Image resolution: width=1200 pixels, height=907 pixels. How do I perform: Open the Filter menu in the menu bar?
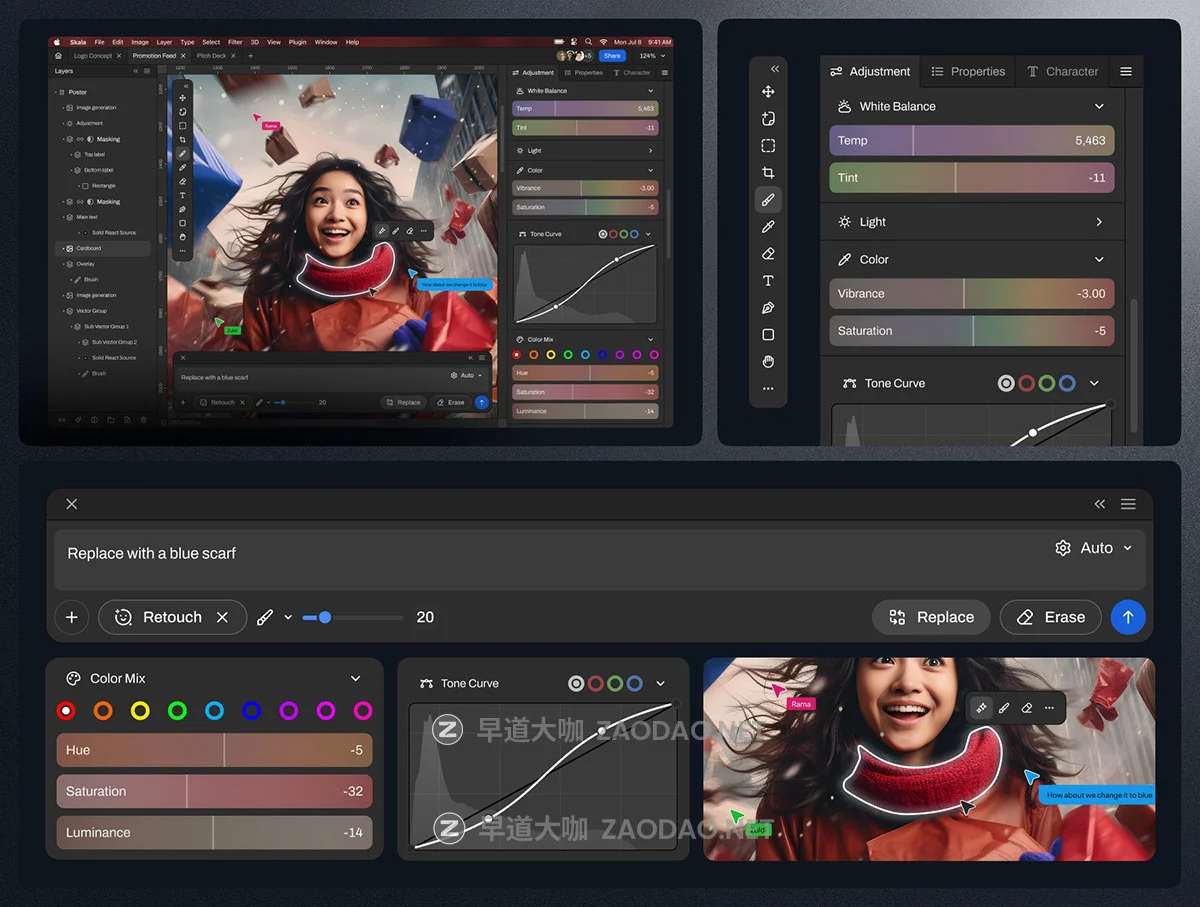(x=235, y=42)
